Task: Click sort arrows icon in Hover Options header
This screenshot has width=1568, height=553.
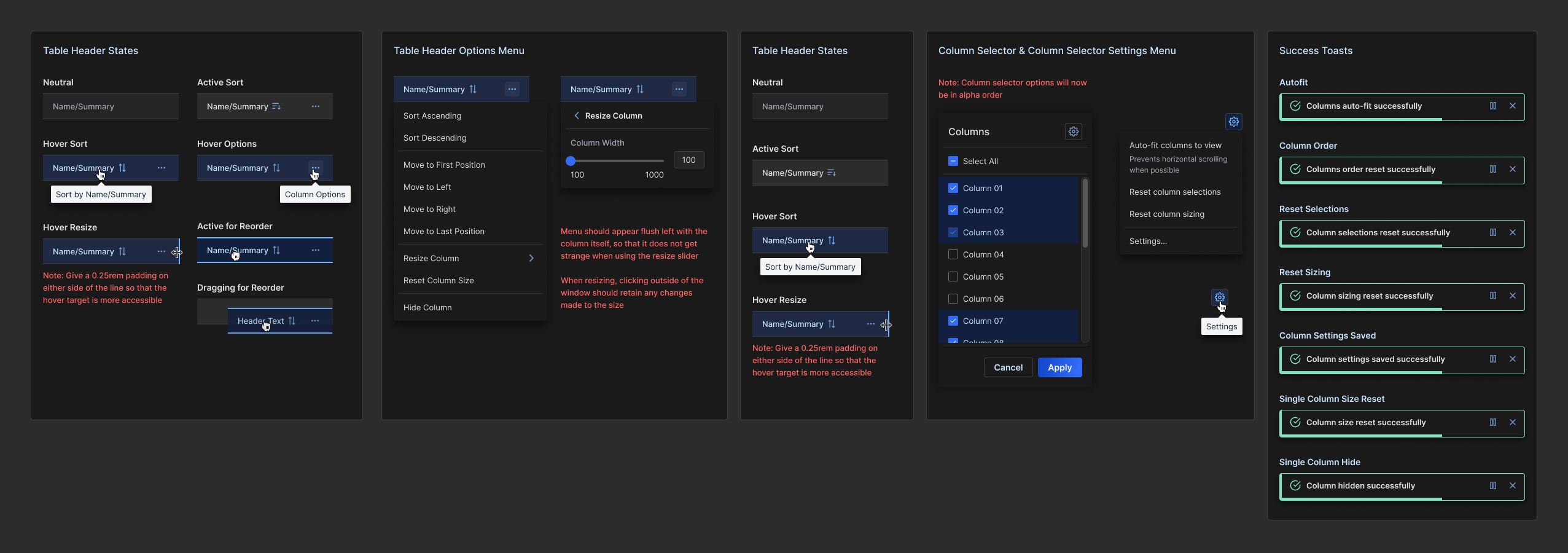Action: tap(276, 168)
